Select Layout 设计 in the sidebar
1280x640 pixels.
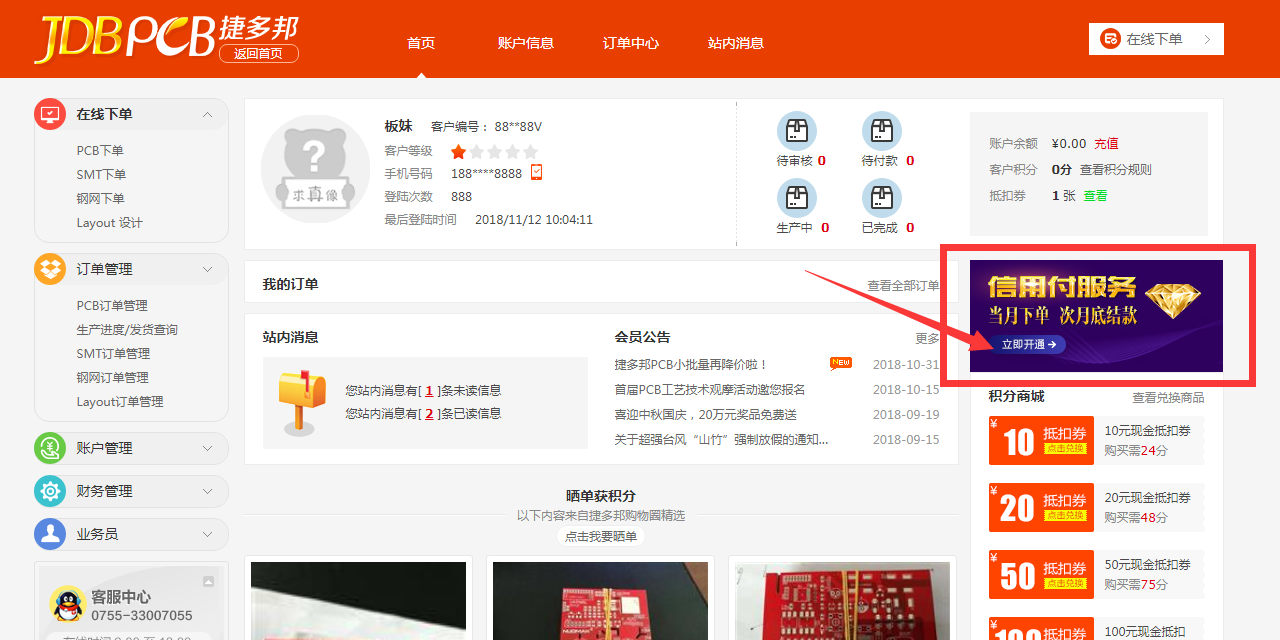[109, 223]
